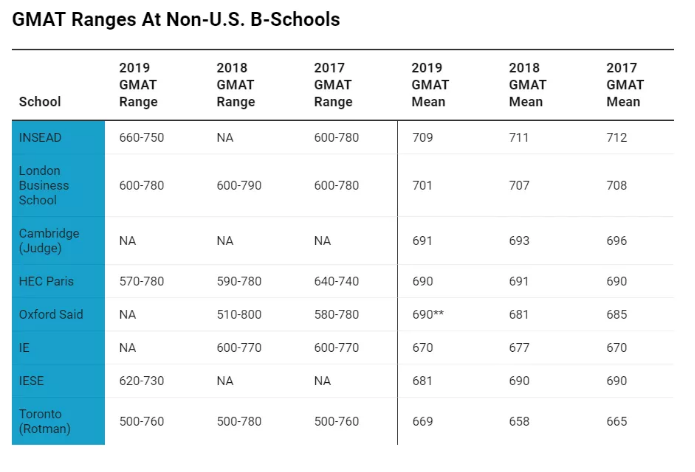Click the 510-800 range cell for Oxford Said
Viewport: 695px width, 472px height.
coord(239,314)
